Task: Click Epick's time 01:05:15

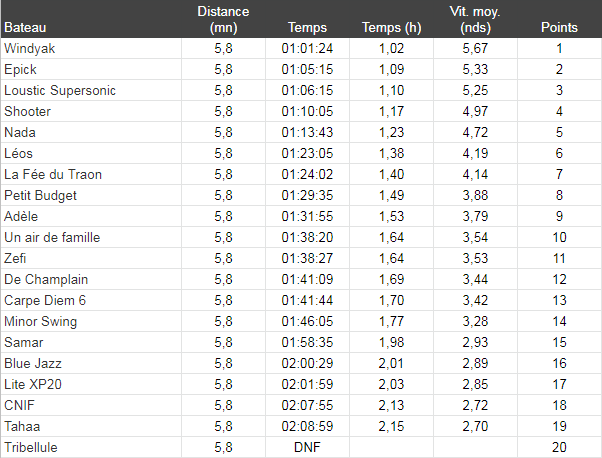Action: [x=308, y=69]
